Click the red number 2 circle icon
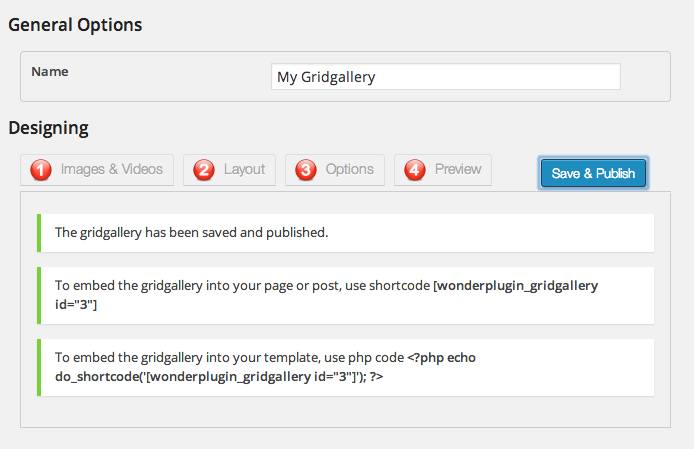Viewport: 694px width, 449px height. 204,170
